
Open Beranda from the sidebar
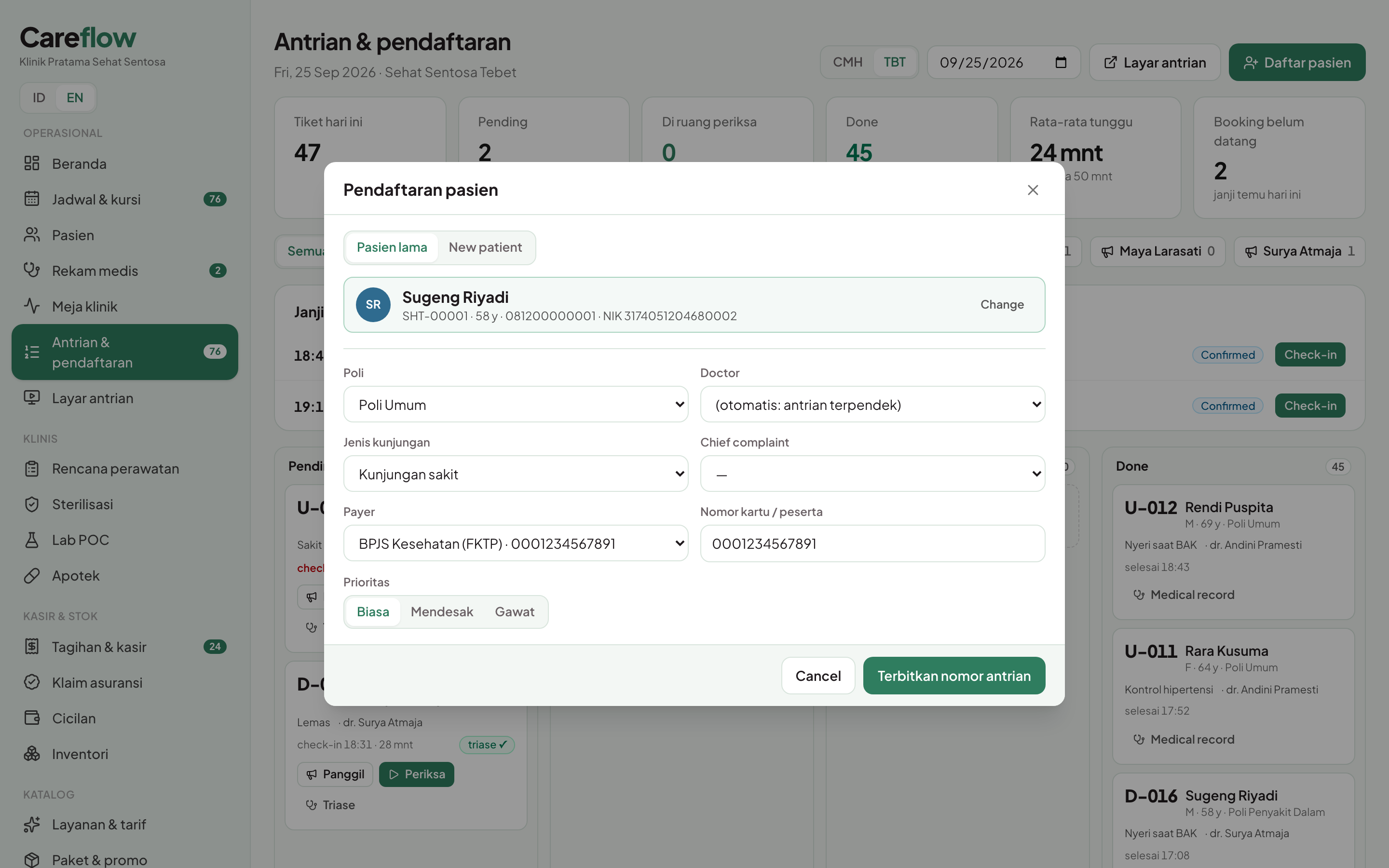coord(124,163)
